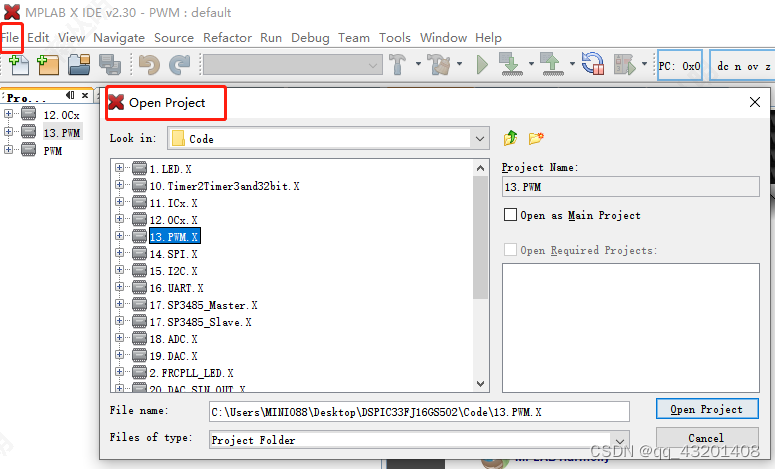This screenshot has width=775, height=469.
Task: Expand the 17.SP3485_Master.X folder
Action: 119,304
